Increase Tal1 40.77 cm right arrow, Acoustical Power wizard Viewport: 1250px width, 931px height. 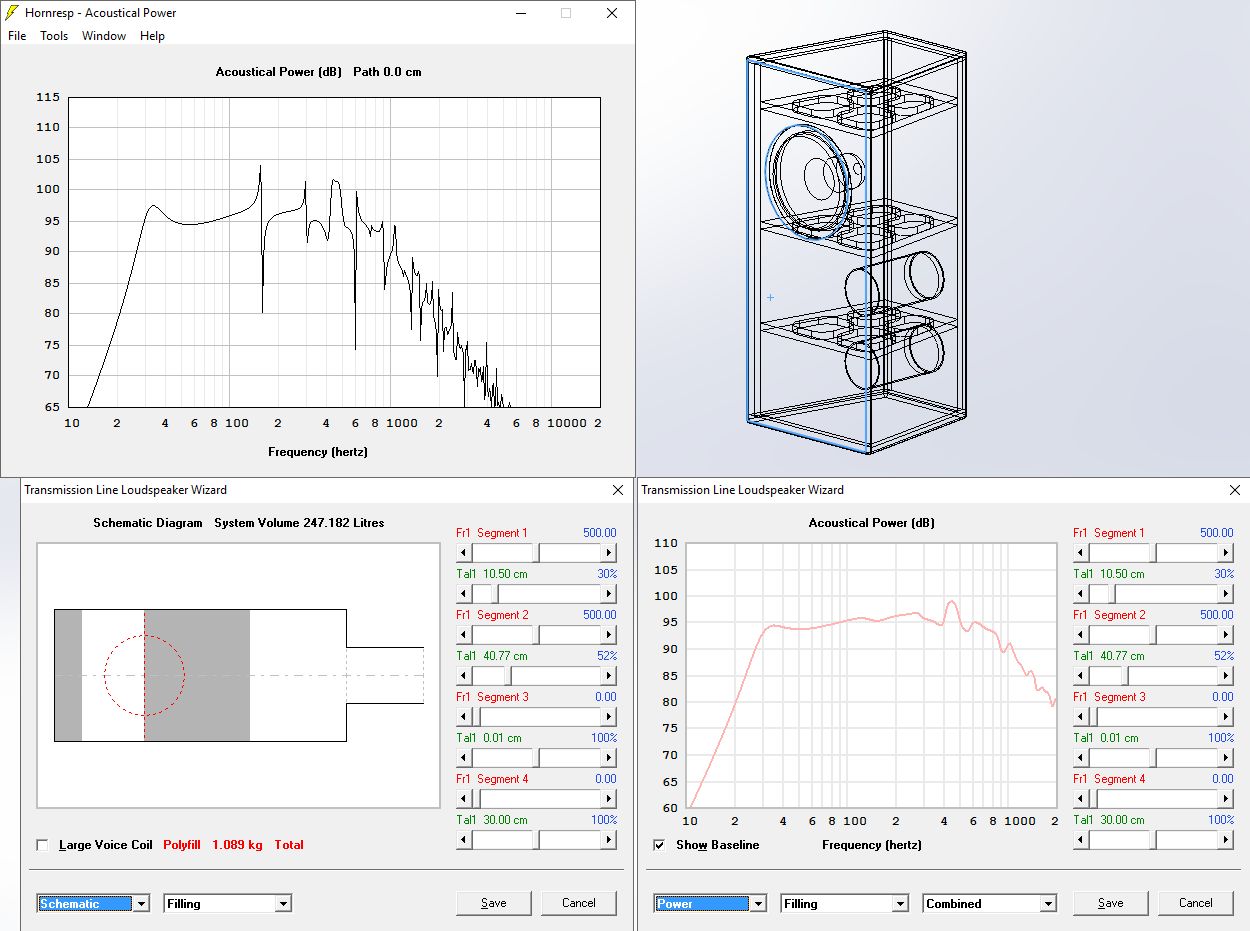pos(1226,676)
